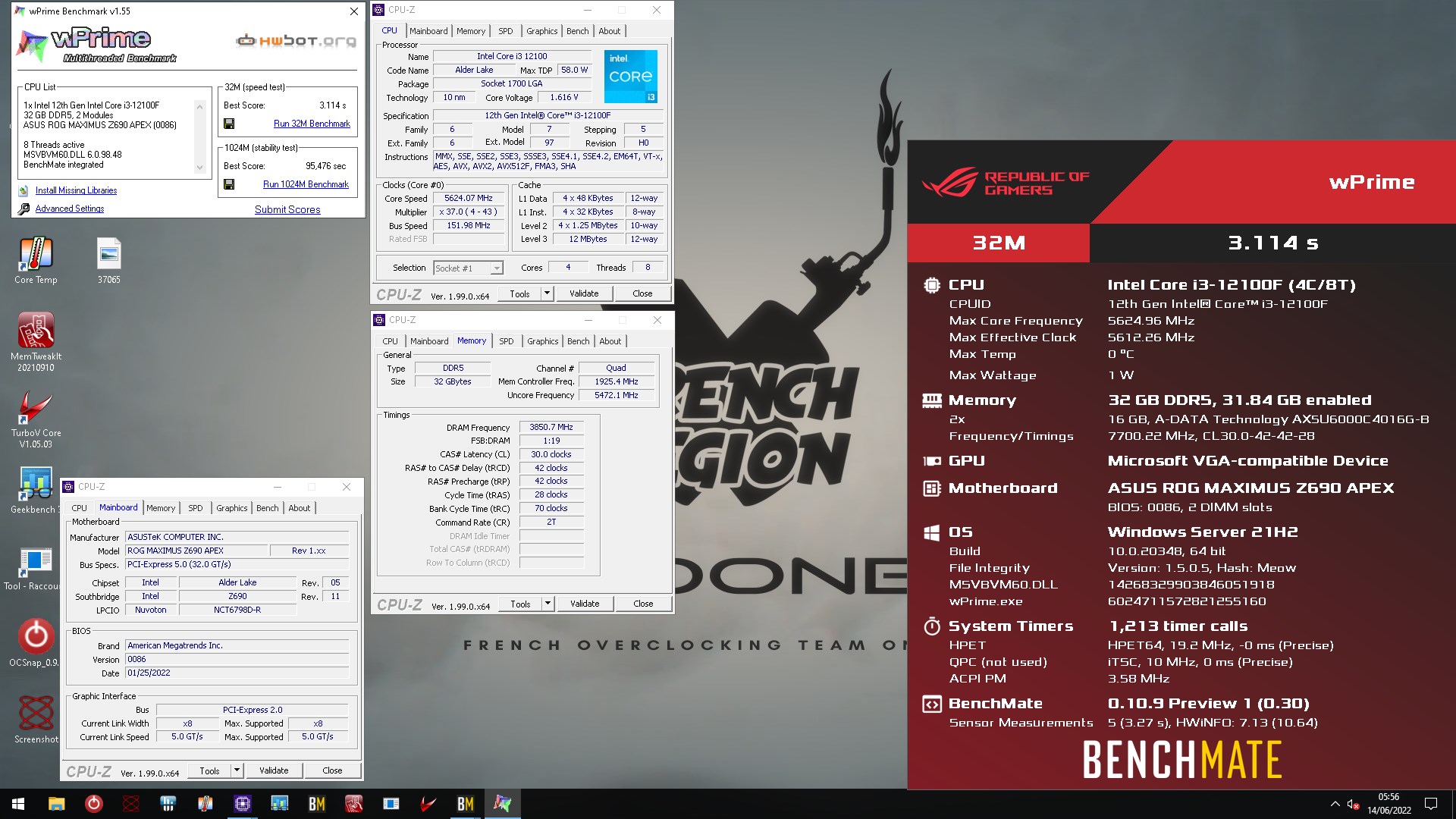This screenshot has width=1456, height=819.
Task: Open Bench tab in top CPU-Z window
Action: point(577,31)
